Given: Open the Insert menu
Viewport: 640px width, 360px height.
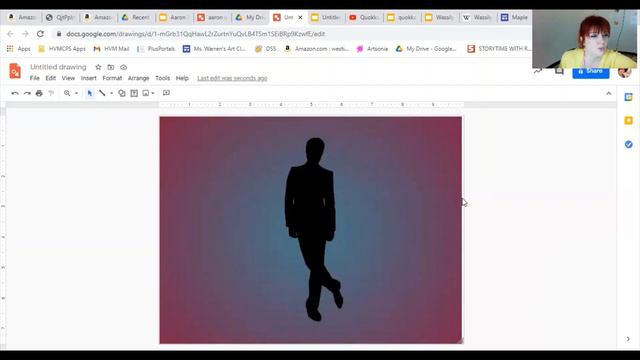Looking at the screenshot, I should (x=89, y=78).
